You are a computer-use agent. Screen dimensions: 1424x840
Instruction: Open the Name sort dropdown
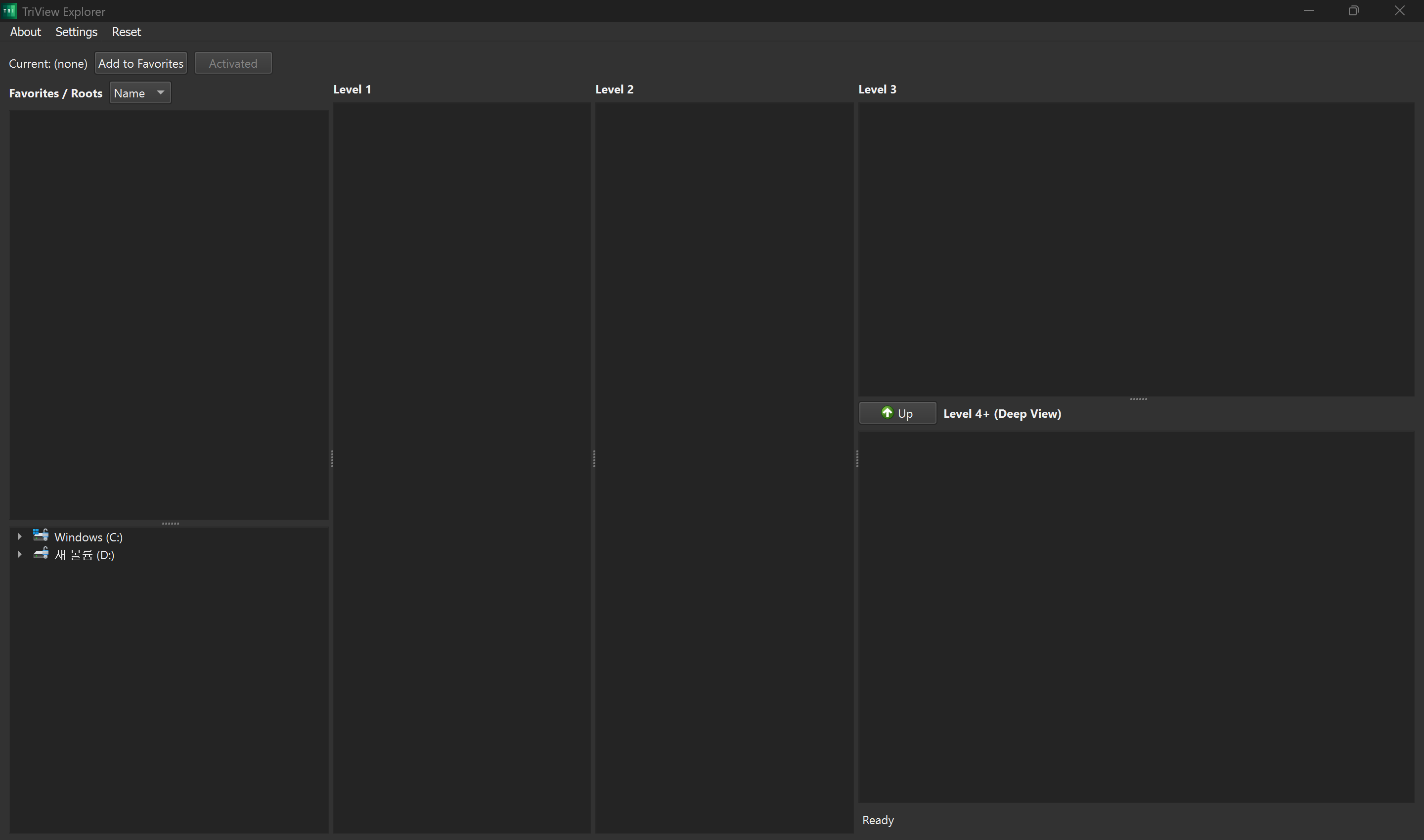pyautogui.click(x=140, y=93)
